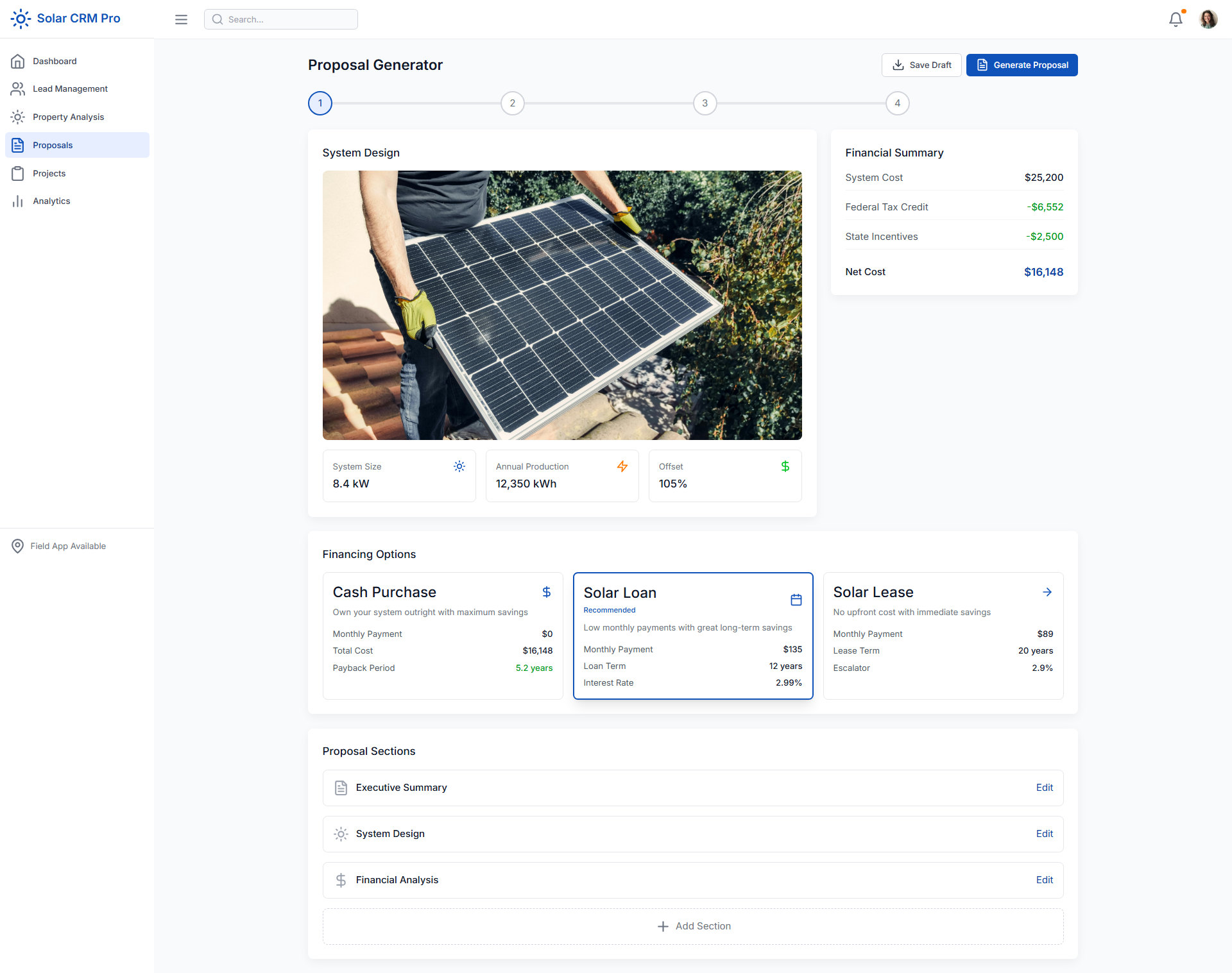
Task: Click the Solar CRM Pro logo
Action: pos(65,19)
